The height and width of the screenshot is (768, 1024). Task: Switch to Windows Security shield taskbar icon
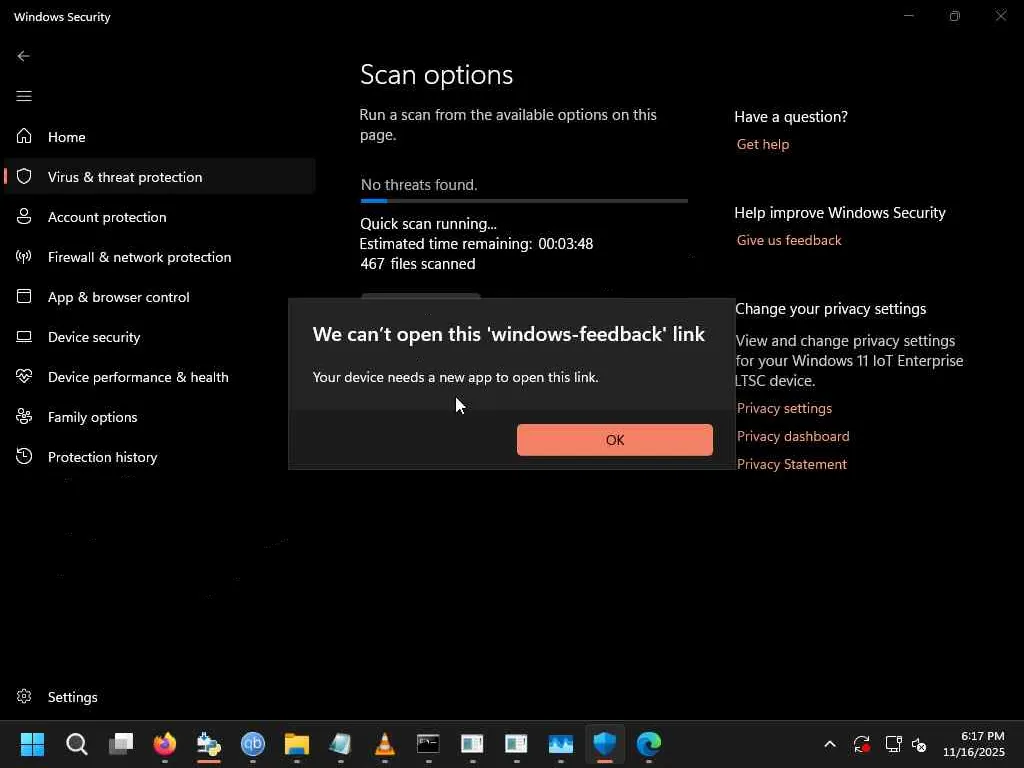[x=605, y=743]
